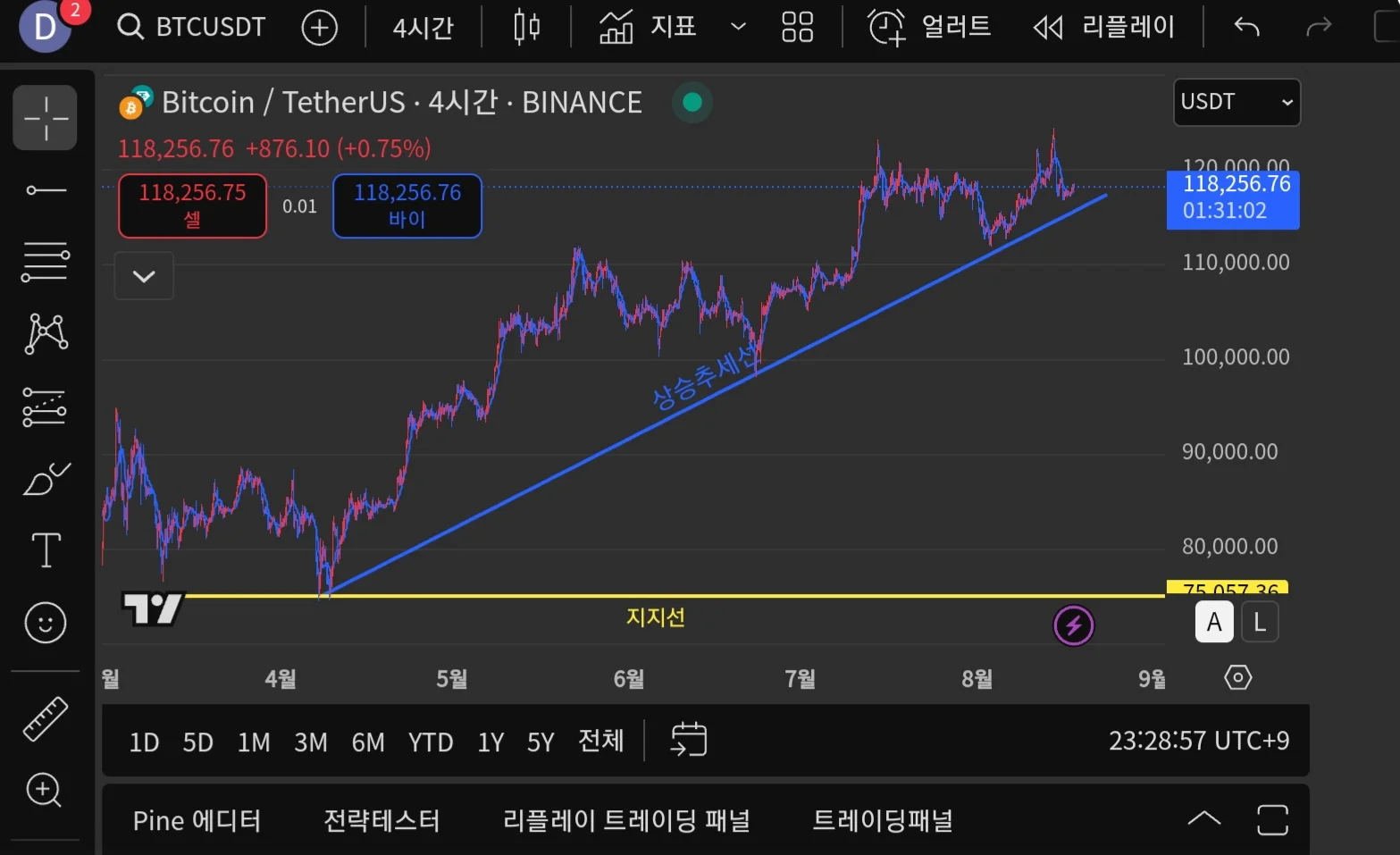Open the Fibonacci retracement tools

45,262
